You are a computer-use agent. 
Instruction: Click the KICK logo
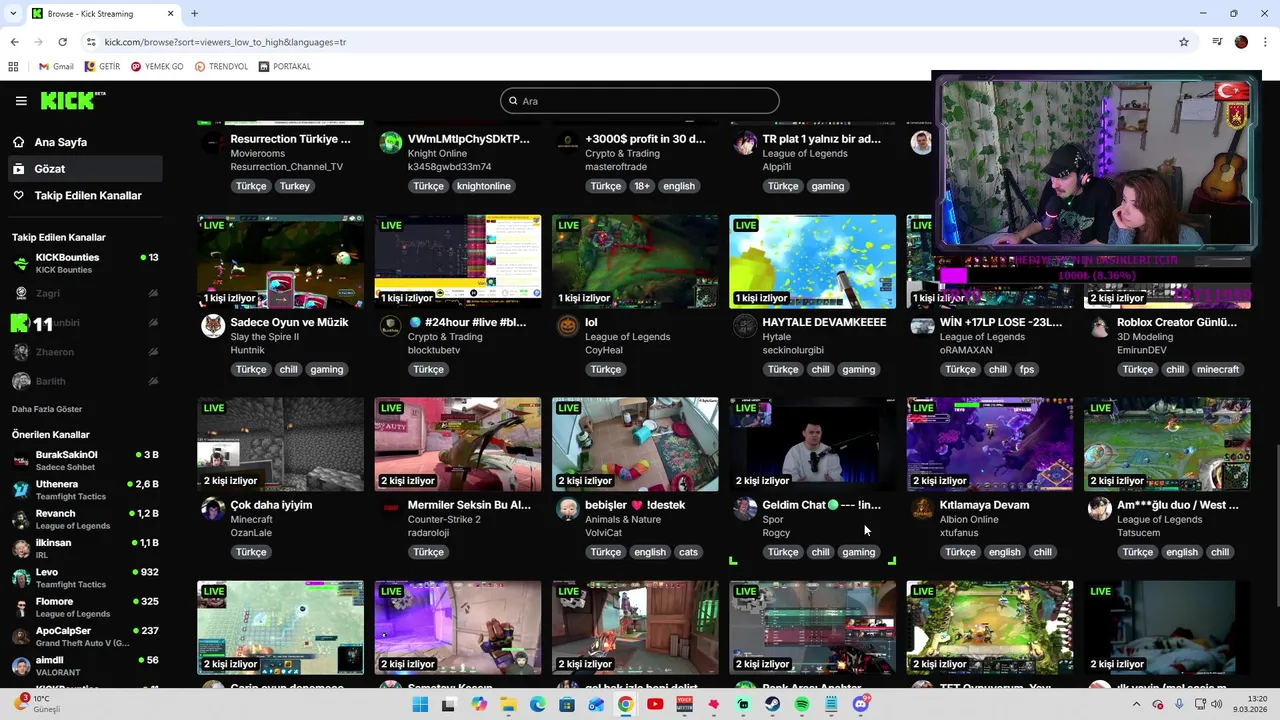click(72, 100)
